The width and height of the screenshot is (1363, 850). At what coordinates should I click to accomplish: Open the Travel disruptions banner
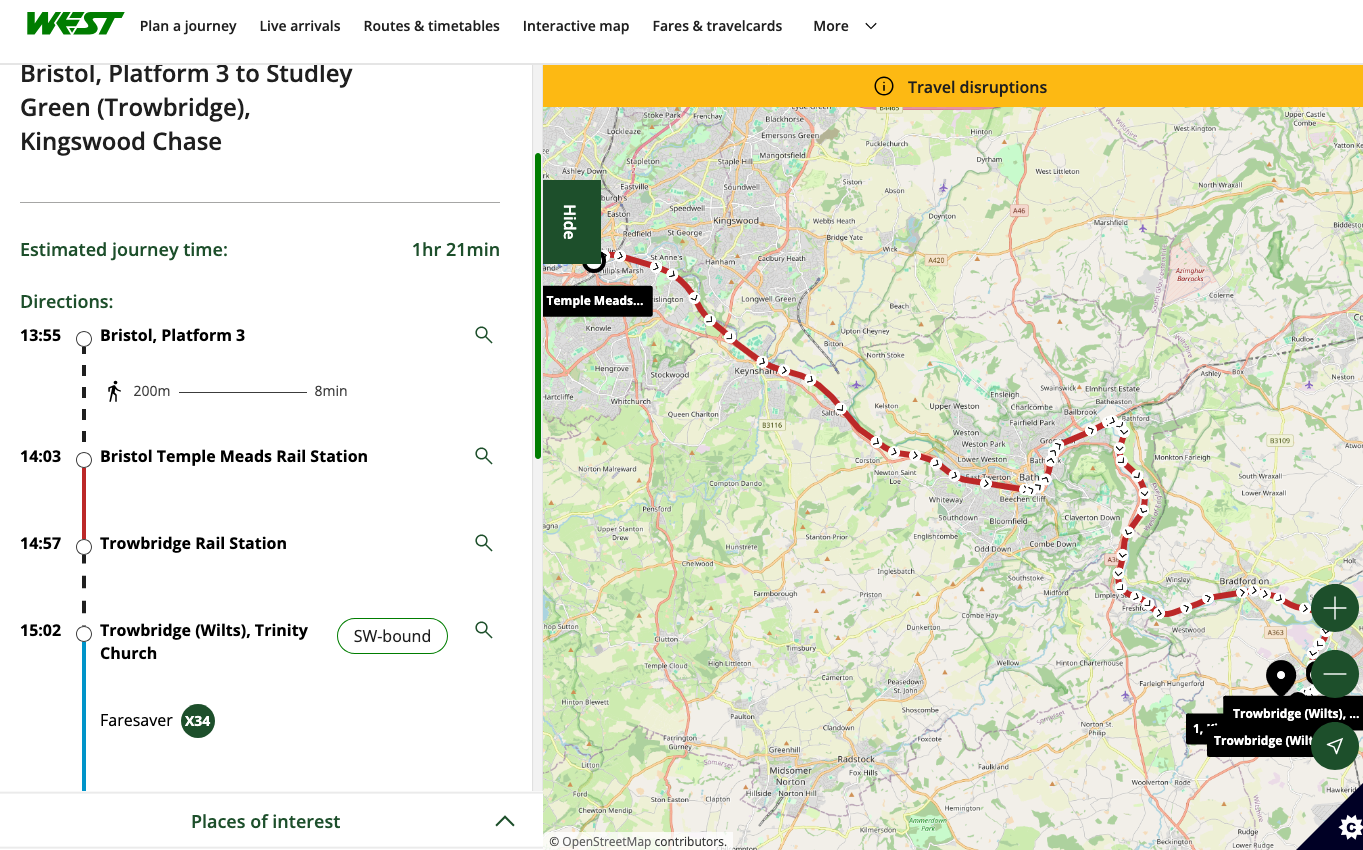pos(952,87)
